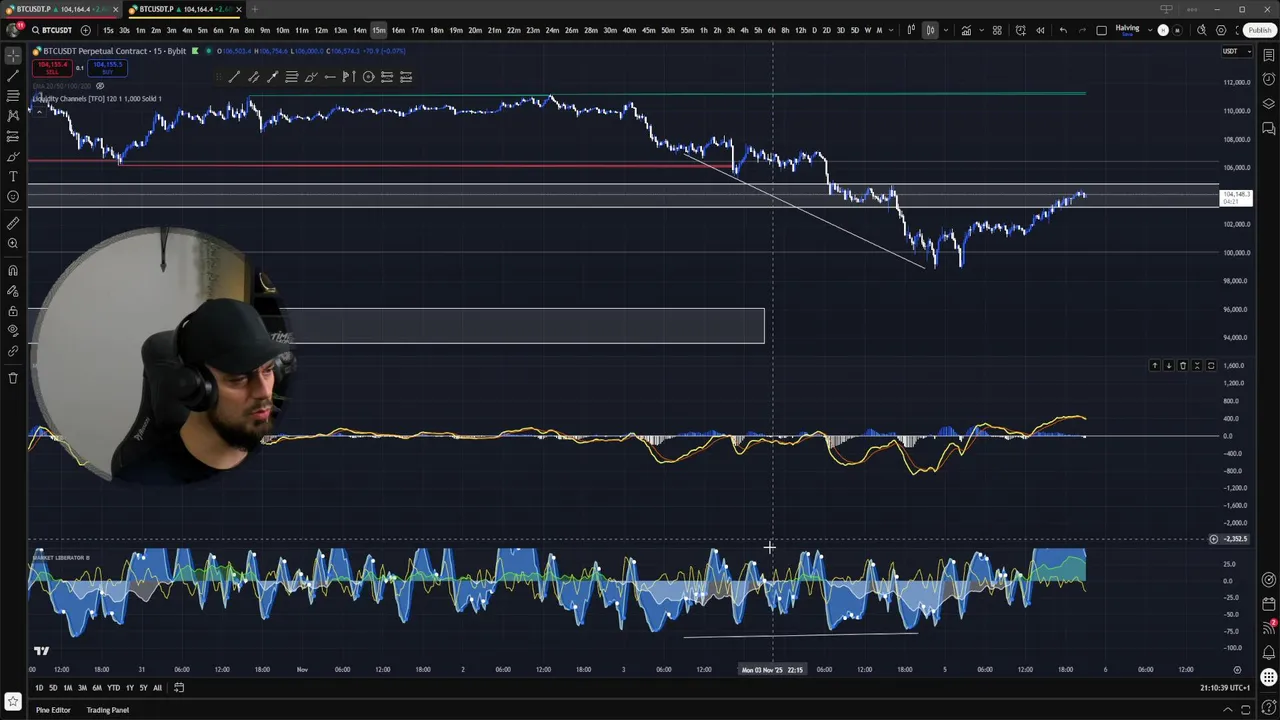Expand indicators favorites dropdown

tap(982, 30)
